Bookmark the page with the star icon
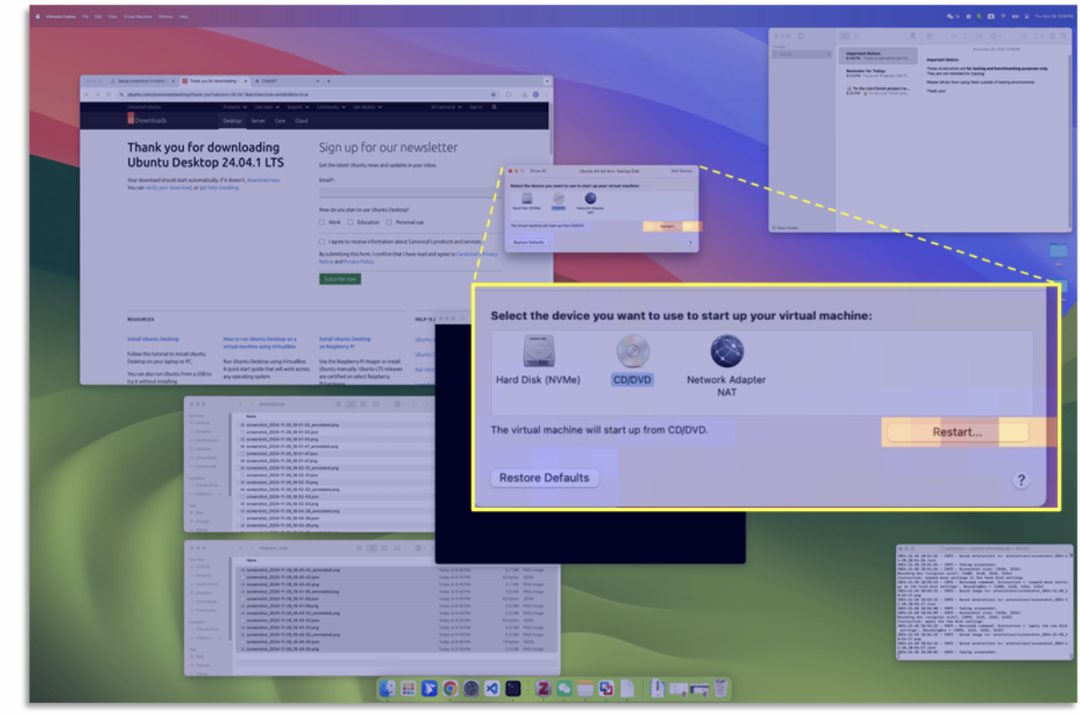The width and height of the screenshot is (1080, 715). click(493, 94)
